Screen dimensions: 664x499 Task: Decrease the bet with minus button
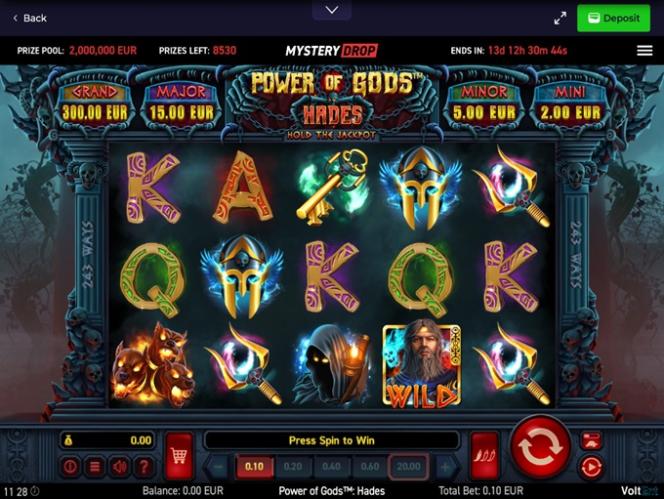click(x=219, y=466)
